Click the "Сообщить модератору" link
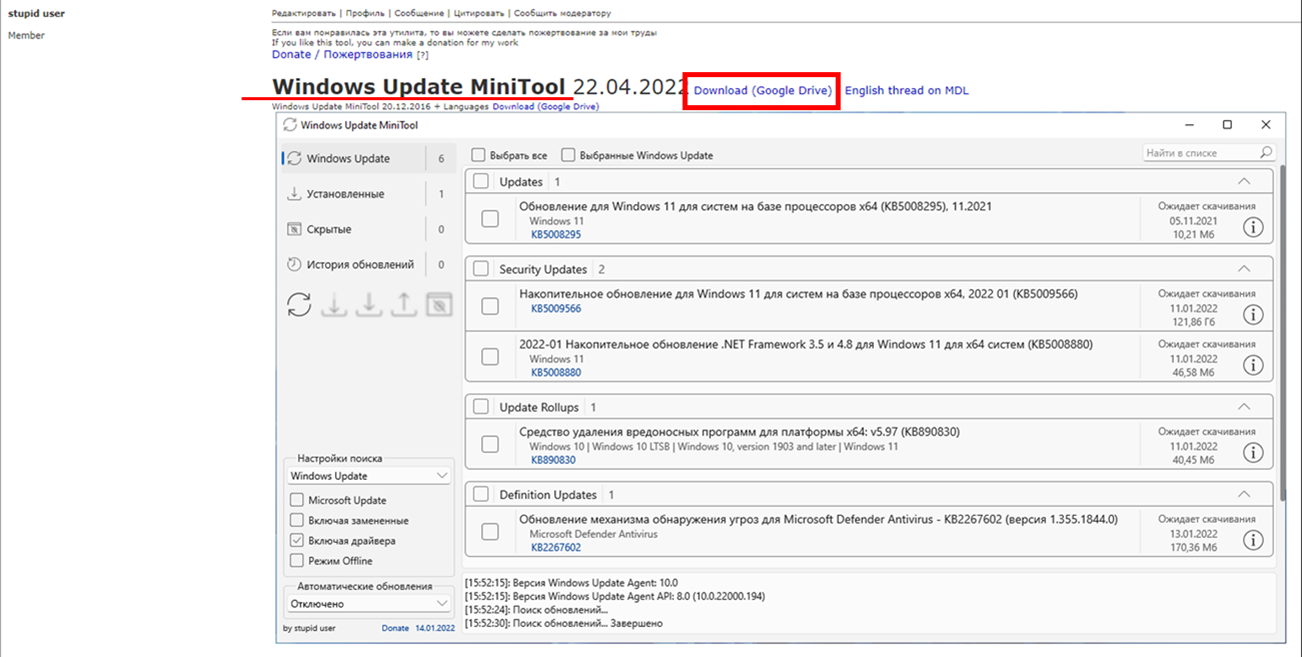 tap(562, 14)
